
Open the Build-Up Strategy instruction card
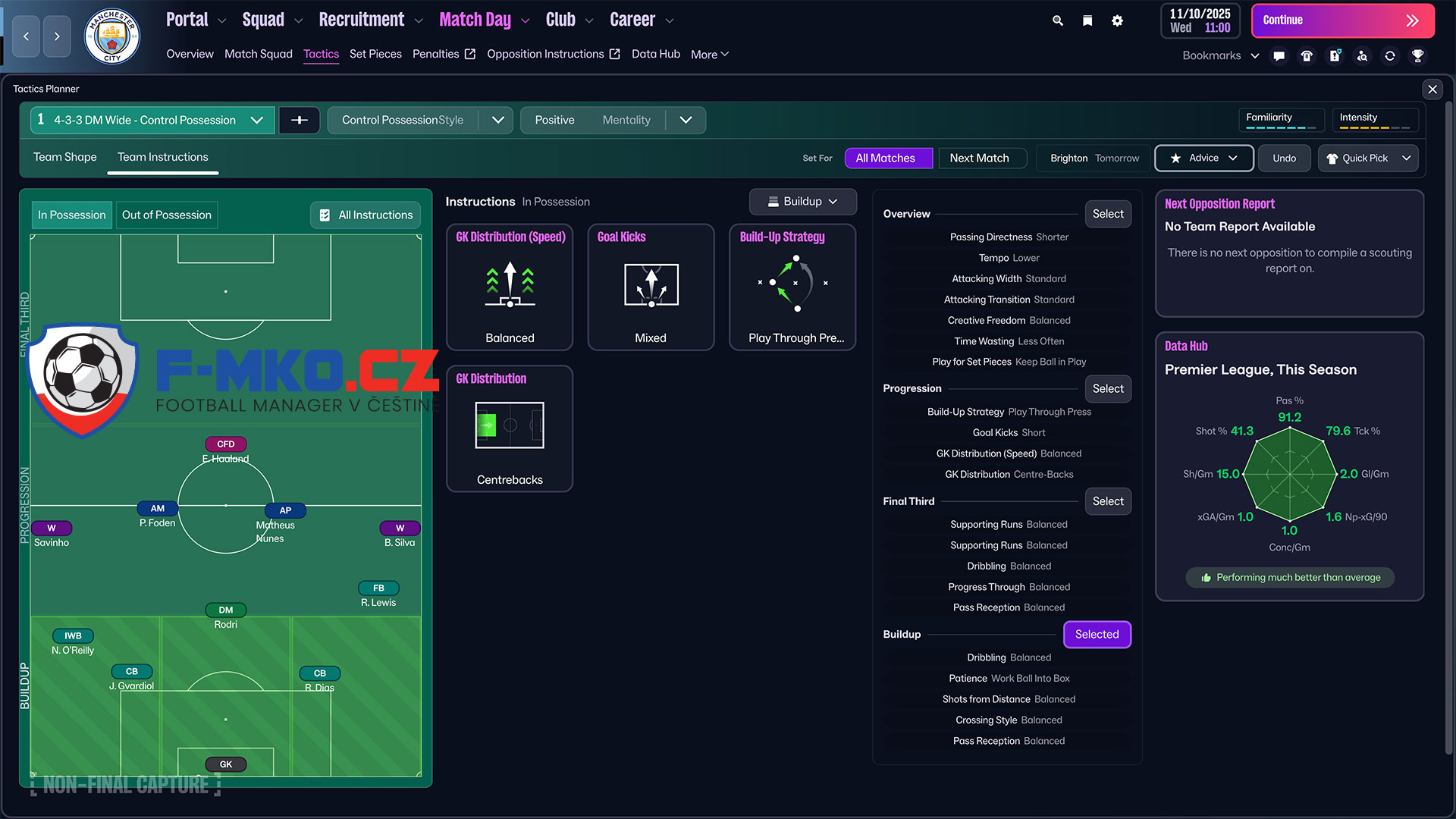792,287
